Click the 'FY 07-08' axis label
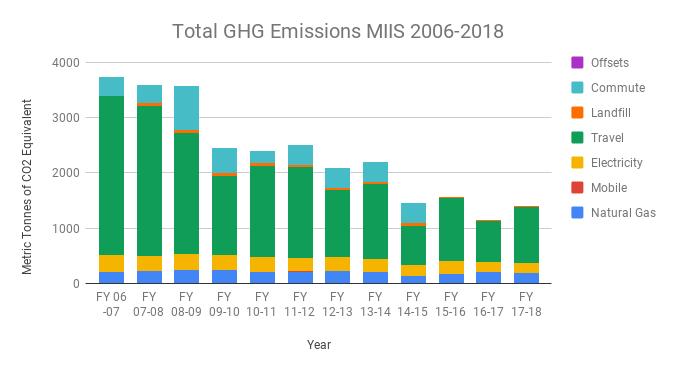Viewport: 675px width, 371px height. tap(149, 304)
